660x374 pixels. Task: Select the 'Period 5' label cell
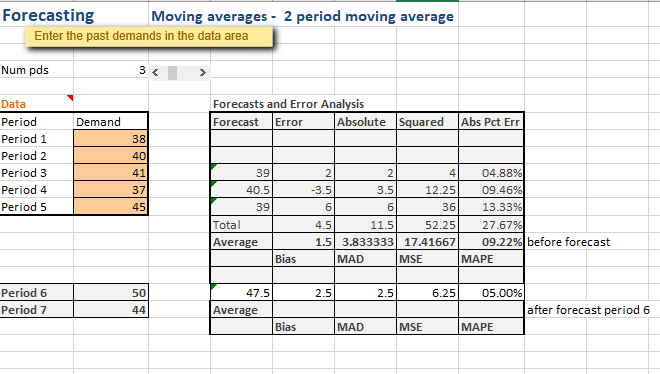coord(37,207)
